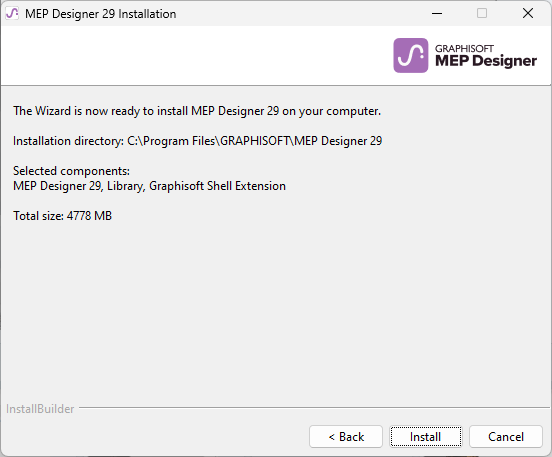Click the 'MEP Designer 29 Installation' window title
The width and height of the screenshot is (552, 457).
pyautogui.click(x=100, y=14)
